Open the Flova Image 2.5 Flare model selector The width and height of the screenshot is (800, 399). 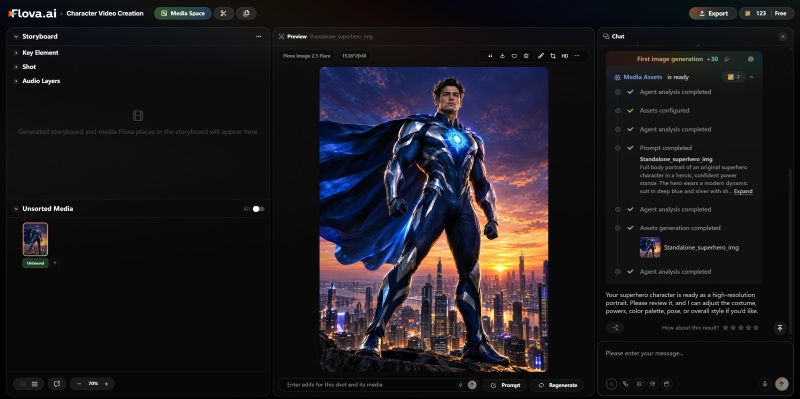(307, 56)
